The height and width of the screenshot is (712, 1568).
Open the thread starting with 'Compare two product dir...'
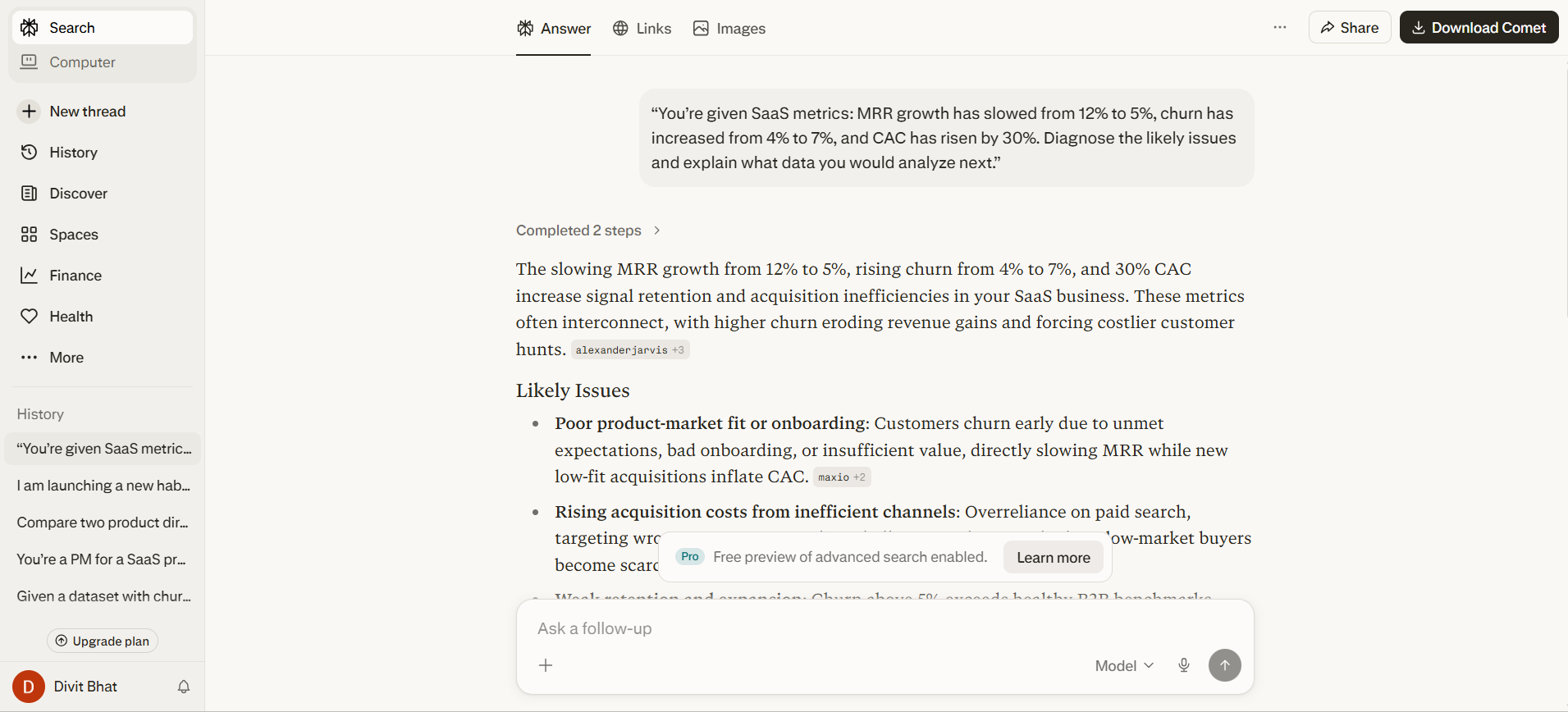click(102, 523)
